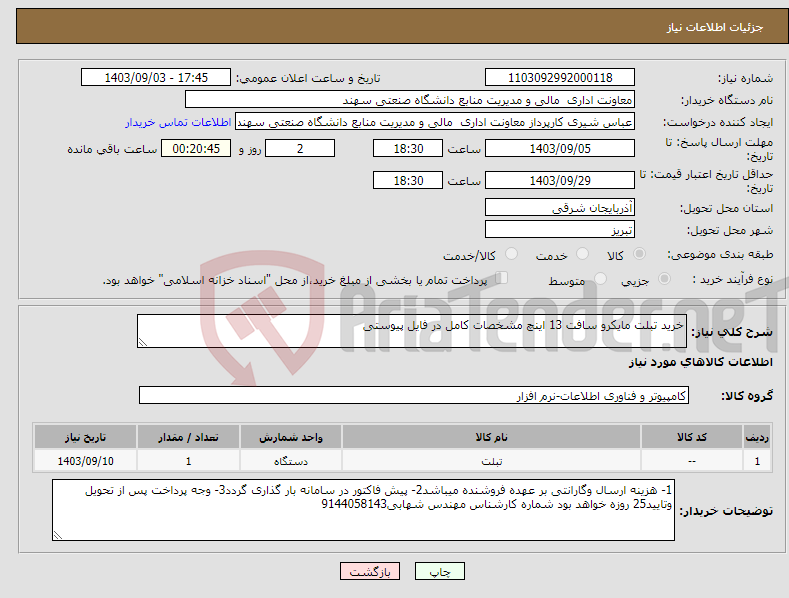Click the تاریخ نیاز column header
The image size is (789, 598).
[85, 437]
